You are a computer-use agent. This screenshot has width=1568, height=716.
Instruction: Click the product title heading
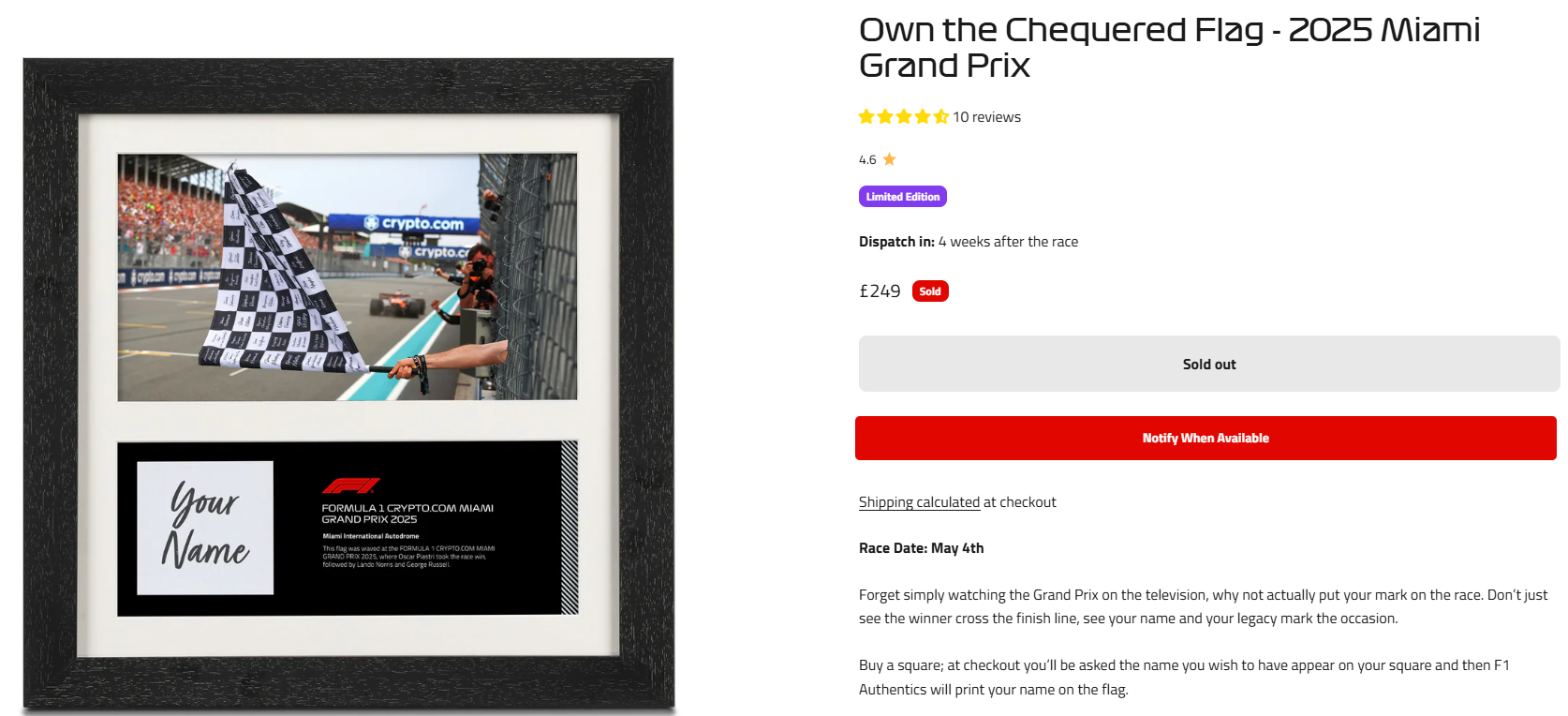click(x=1169, y=48)
